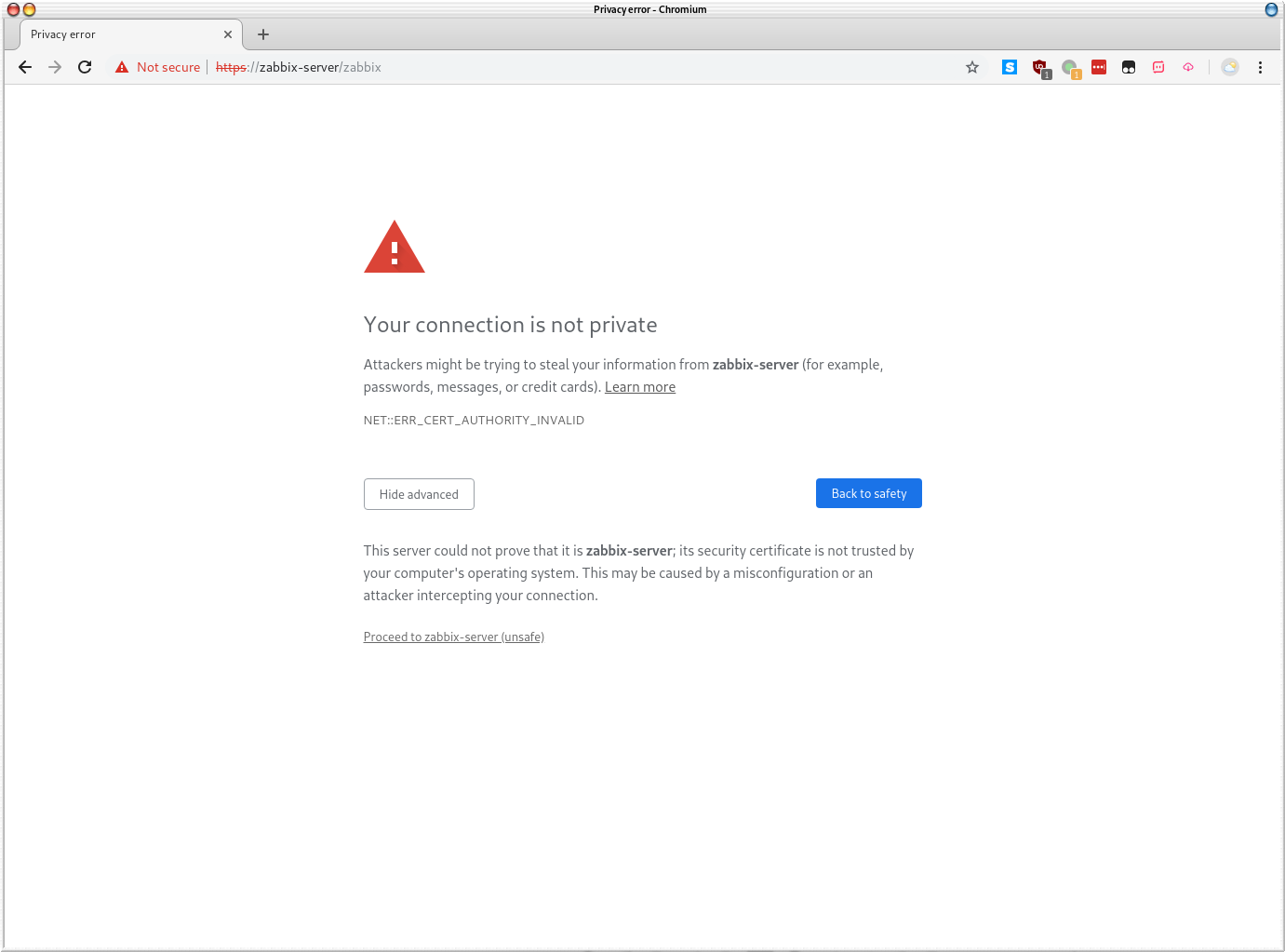Select the Privacy error tab
1285x952 pixels.
131,34
